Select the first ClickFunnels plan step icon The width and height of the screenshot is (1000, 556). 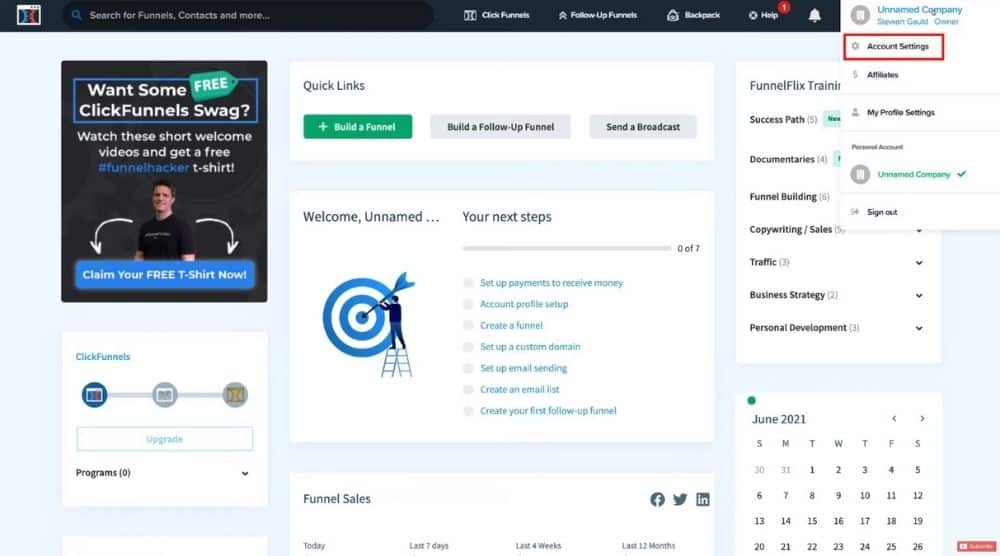coord(94,395)
